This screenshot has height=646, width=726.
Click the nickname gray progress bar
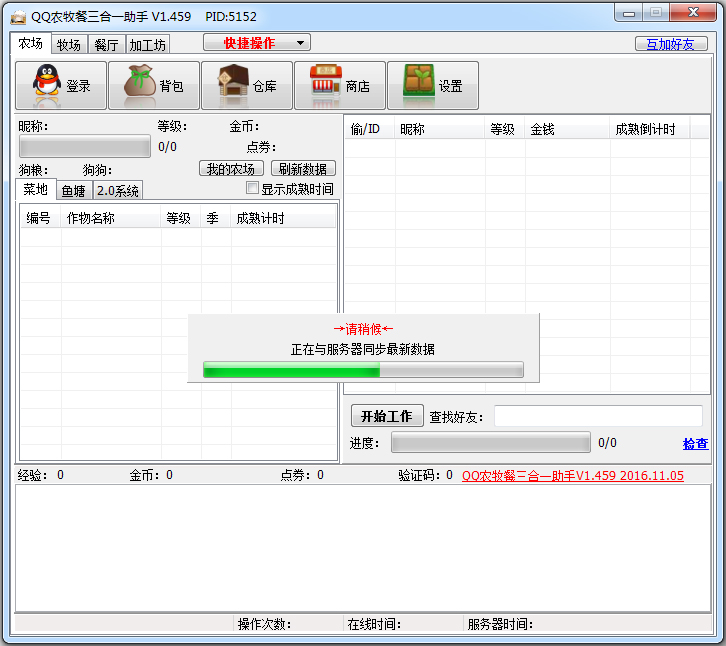pyautogui.click(x=85, y=147)
